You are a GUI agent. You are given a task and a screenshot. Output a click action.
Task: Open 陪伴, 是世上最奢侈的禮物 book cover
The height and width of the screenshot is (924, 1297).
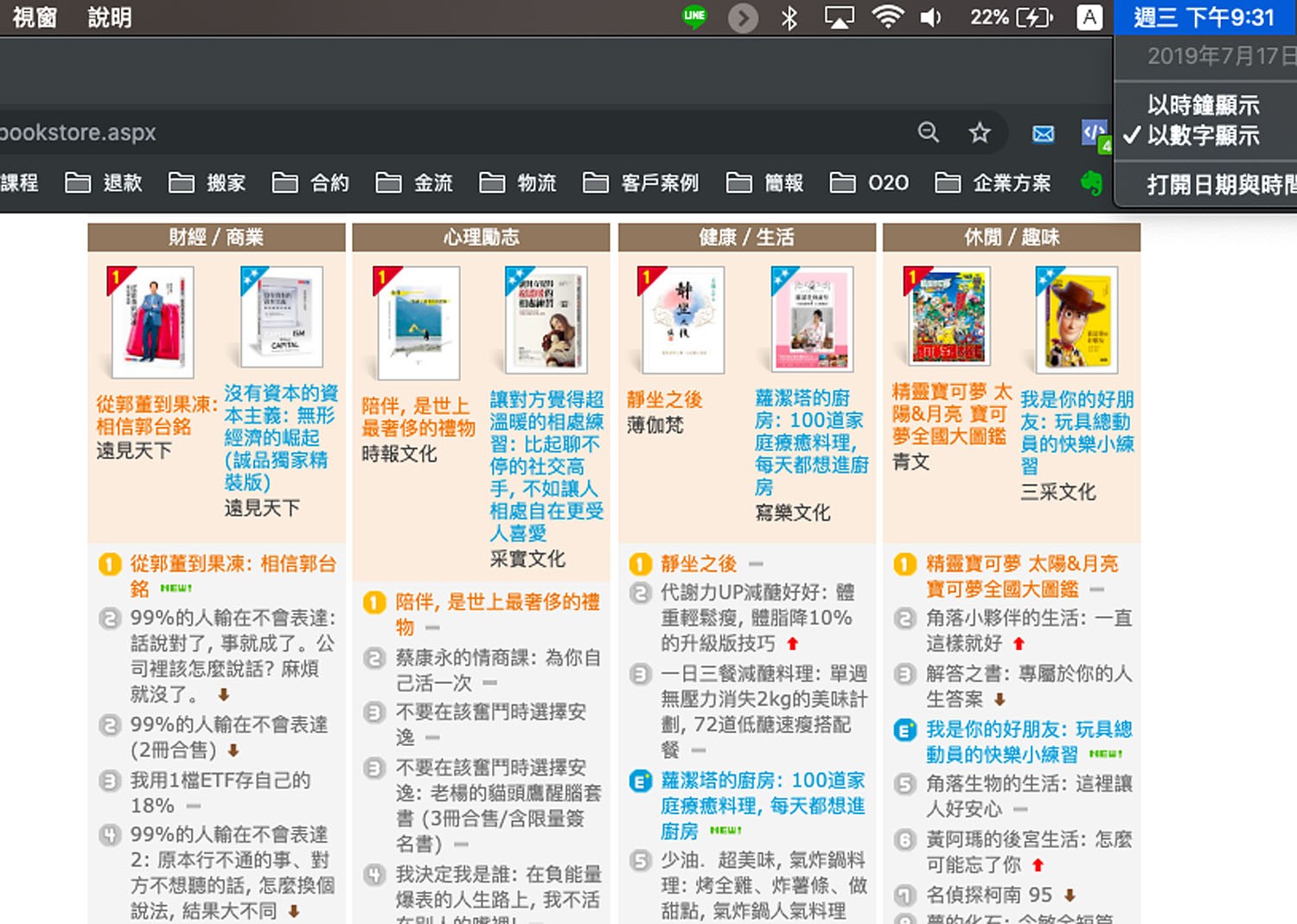pyautogui.click(x=418, y=323)
